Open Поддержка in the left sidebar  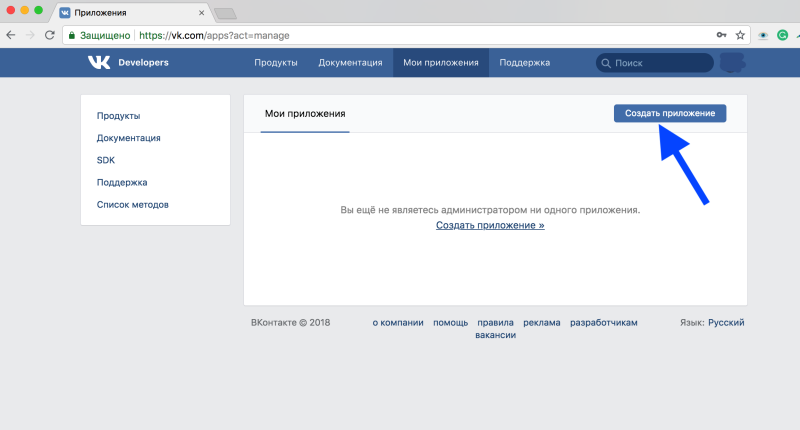point(122,182)
